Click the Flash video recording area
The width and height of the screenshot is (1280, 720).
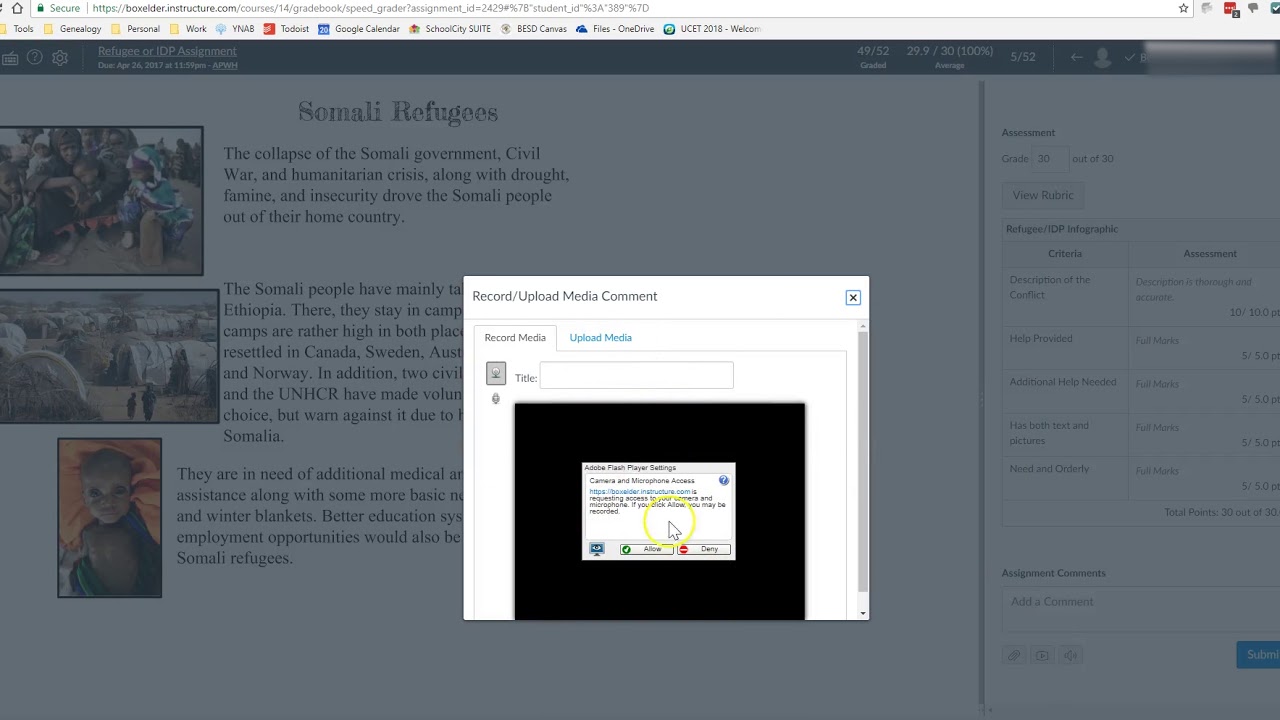click(x=659, y=512)
